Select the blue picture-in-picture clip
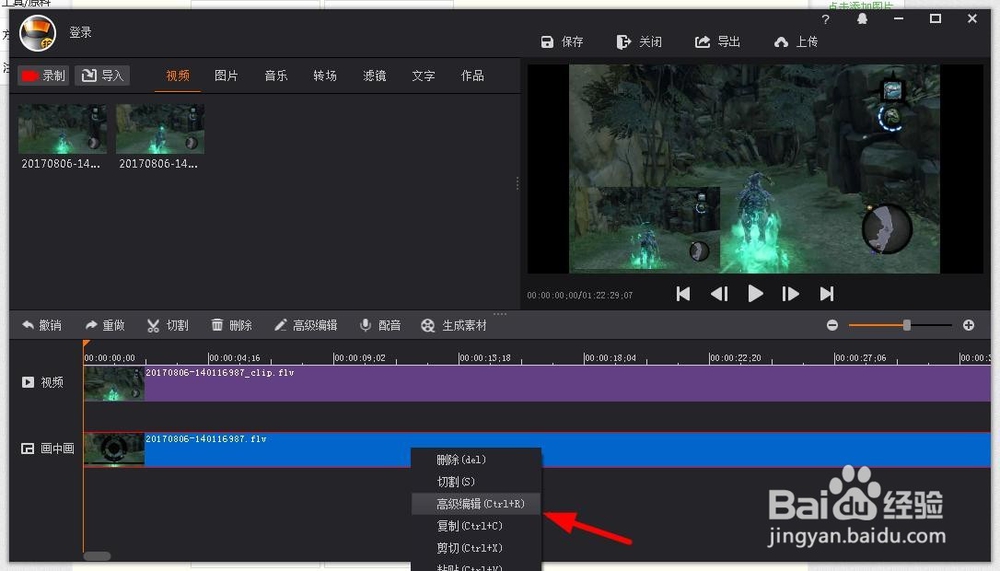 [x=537, y=450]
